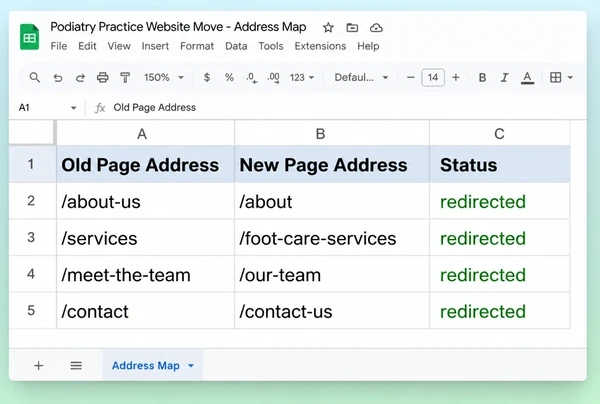
Task: Click the spreadsheet title text
Action: (x=178, y=27)
